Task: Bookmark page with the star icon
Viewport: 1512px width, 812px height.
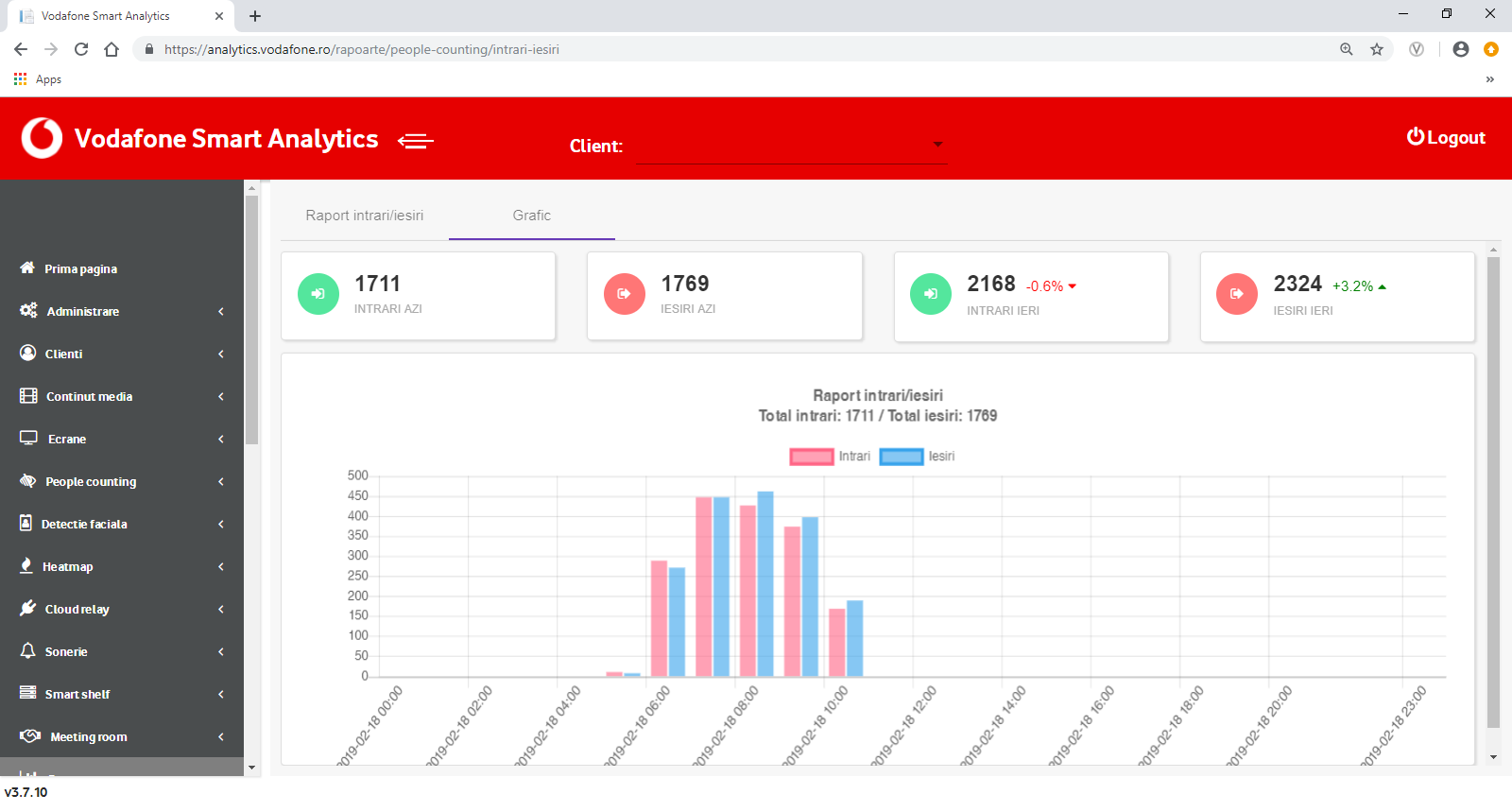Action: (1377, 49)
